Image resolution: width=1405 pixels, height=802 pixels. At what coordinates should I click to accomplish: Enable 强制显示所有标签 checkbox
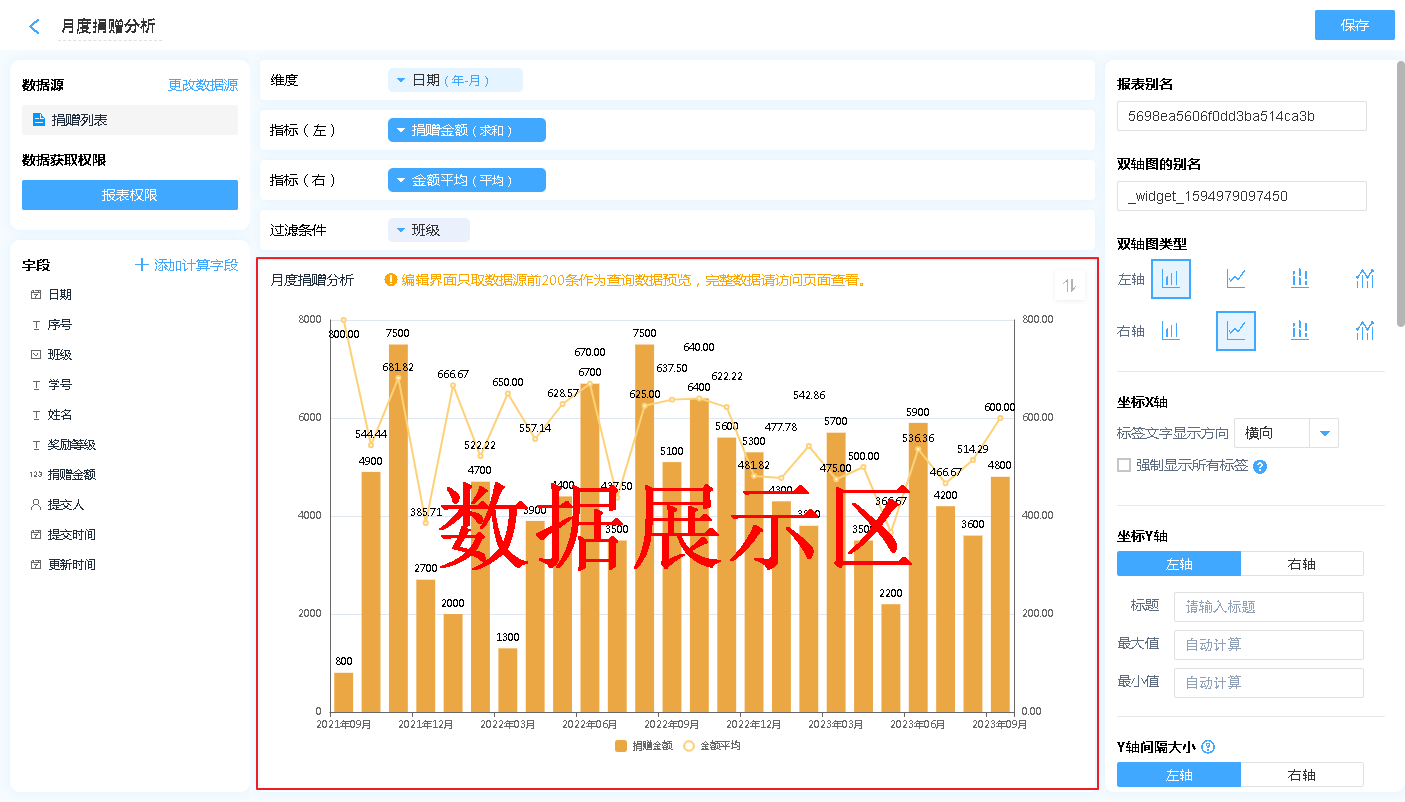tap(1124, 465)
